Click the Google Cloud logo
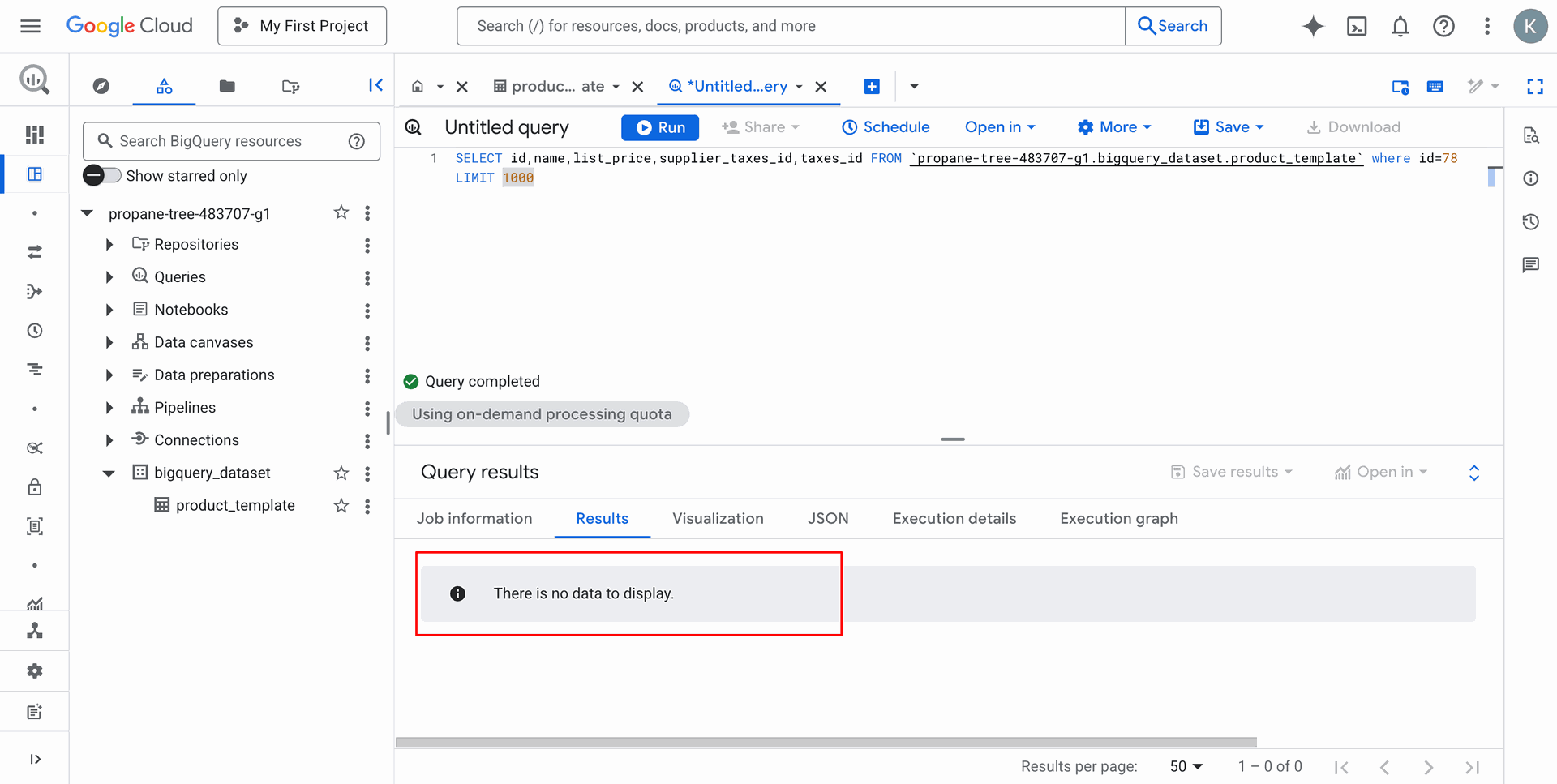Image resolution: width=1557 pixels, height=784 pixels. 130,26
